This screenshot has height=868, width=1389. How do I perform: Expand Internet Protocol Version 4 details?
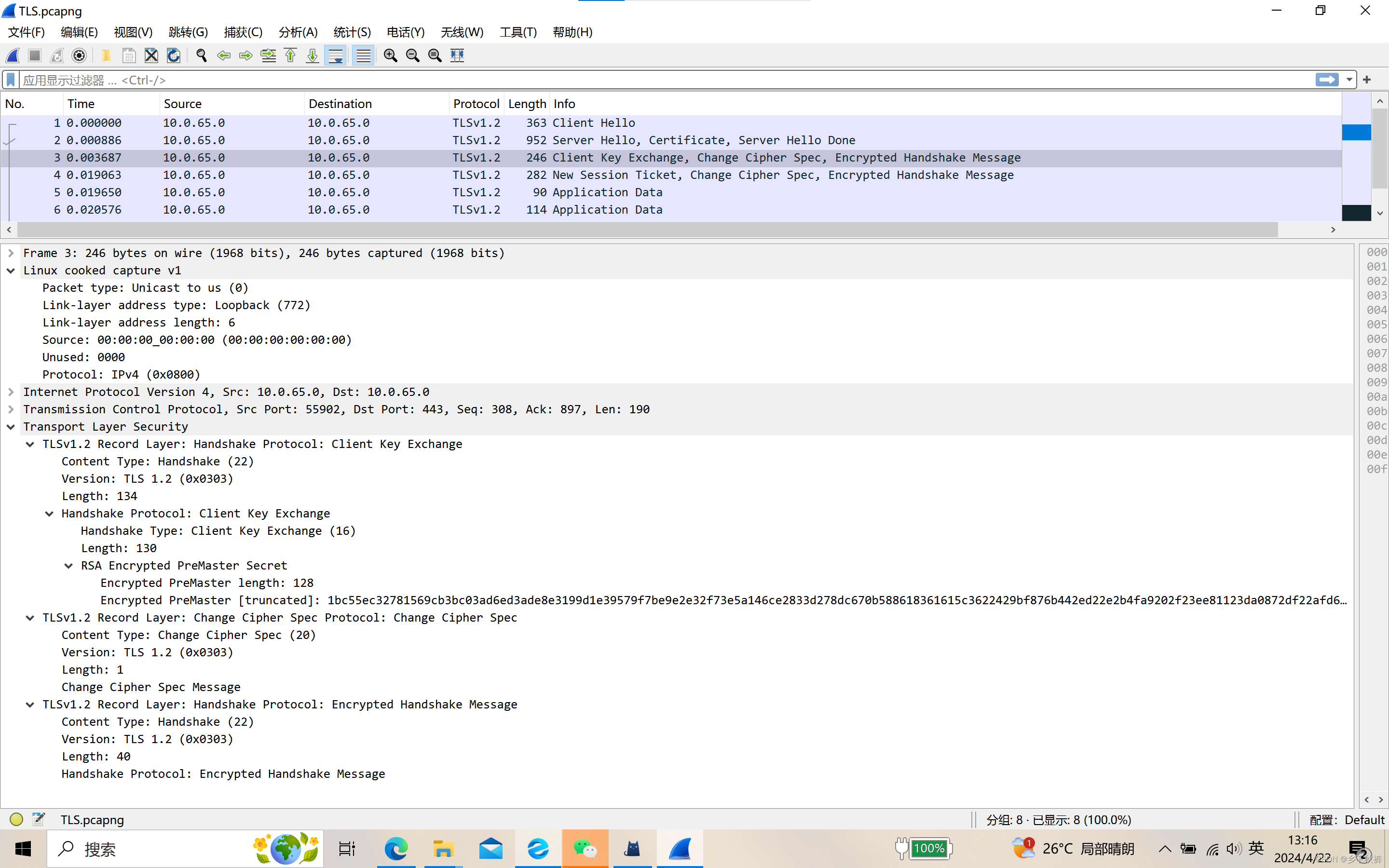point(11,392)
